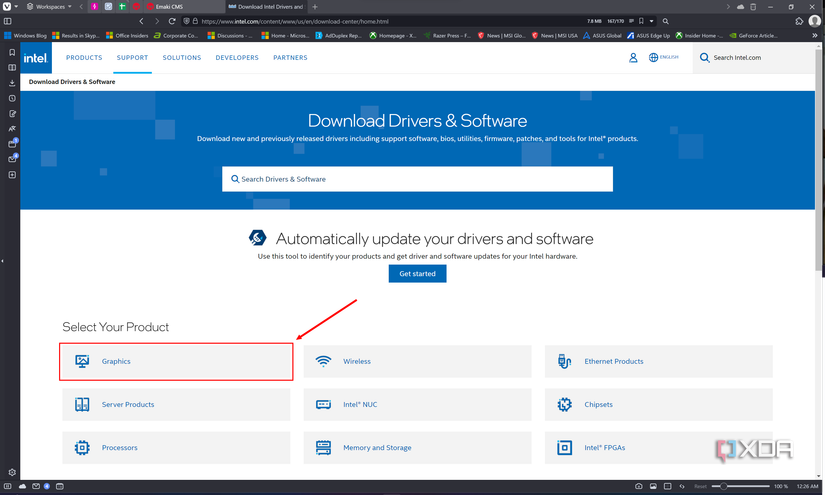The height and width of the screenshot is (495, 825).
Task: Open Intel account sign-in icon
Action: pyautogui.click(x=633, y=57)
